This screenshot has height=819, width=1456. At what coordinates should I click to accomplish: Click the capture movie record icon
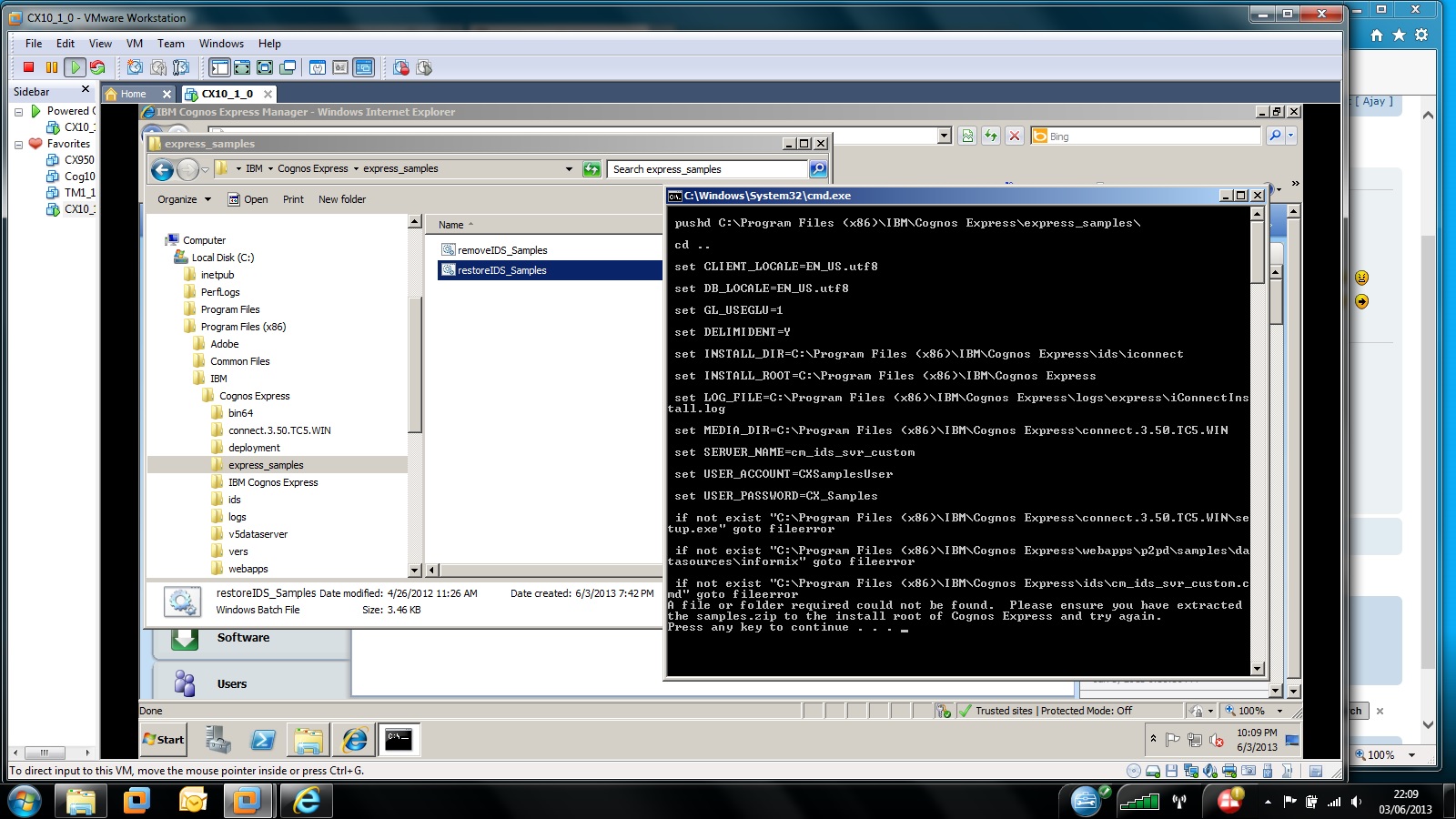[x=401, y=67]
